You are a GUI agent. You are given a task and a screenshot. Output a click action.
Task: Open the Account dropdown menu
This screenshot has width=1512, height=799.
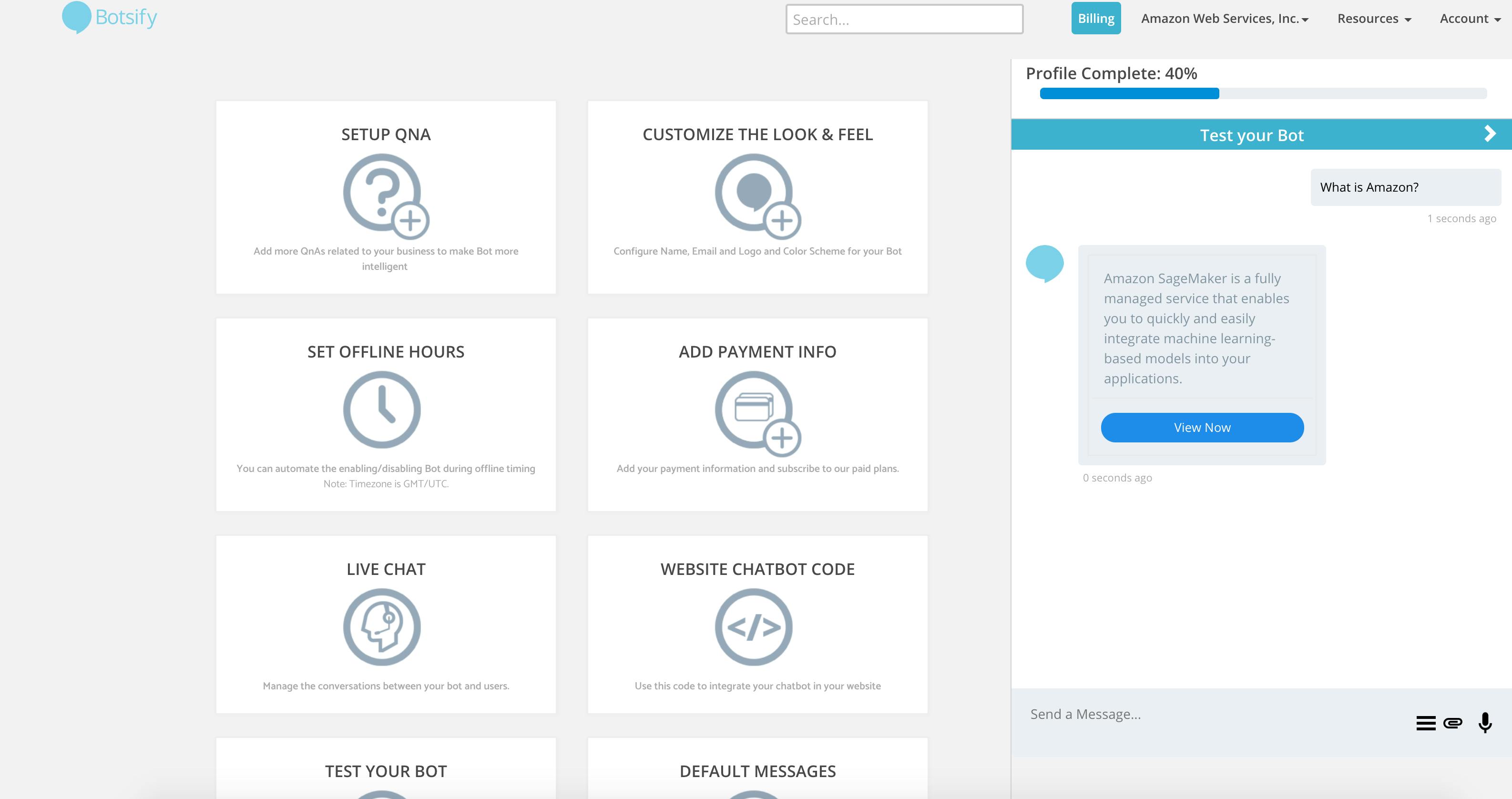pos(1471,19)
